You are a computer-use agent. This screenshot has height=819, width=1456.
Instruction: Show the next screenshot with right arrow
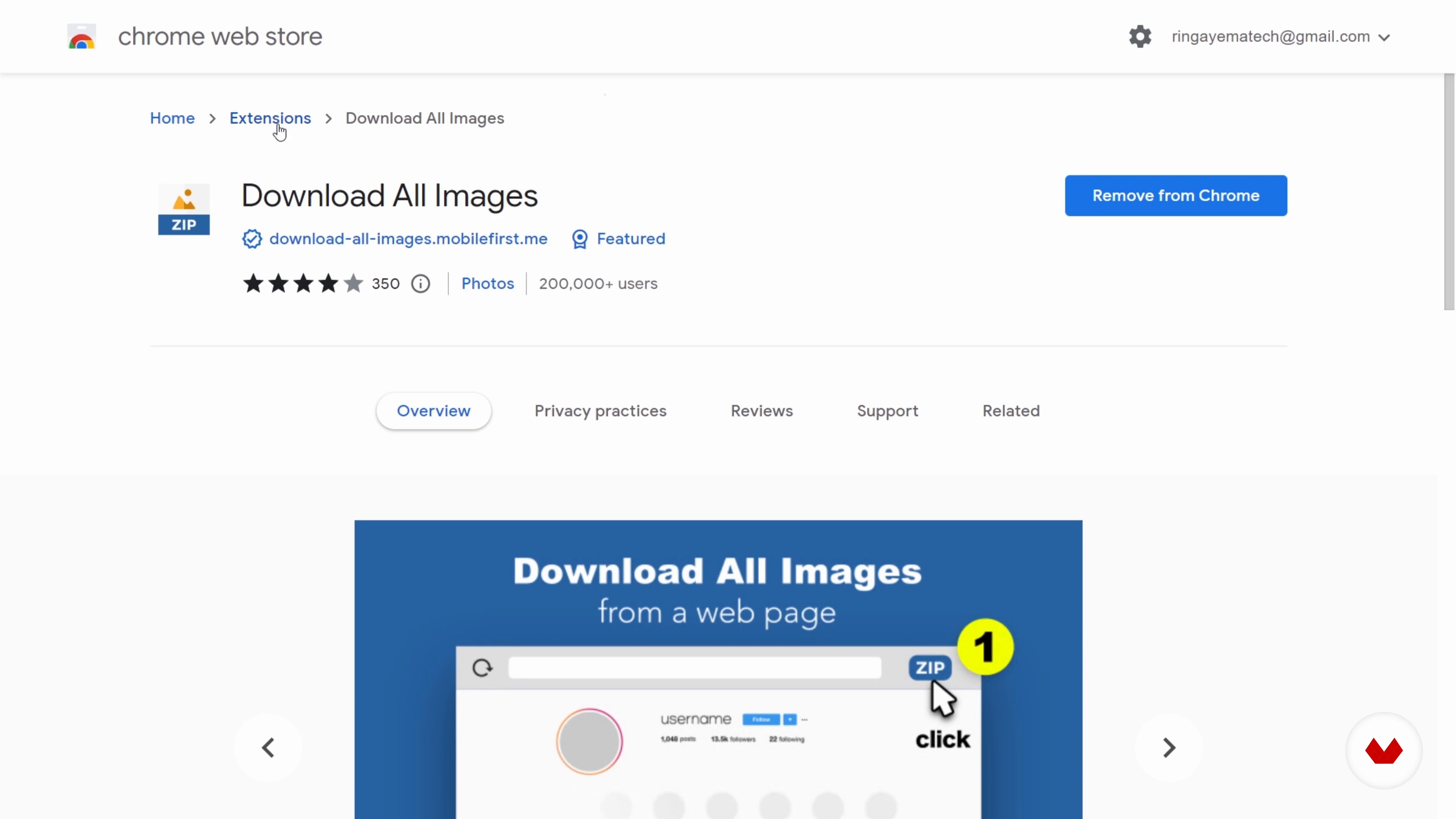pyautogui.click(x=1168, y=747)
